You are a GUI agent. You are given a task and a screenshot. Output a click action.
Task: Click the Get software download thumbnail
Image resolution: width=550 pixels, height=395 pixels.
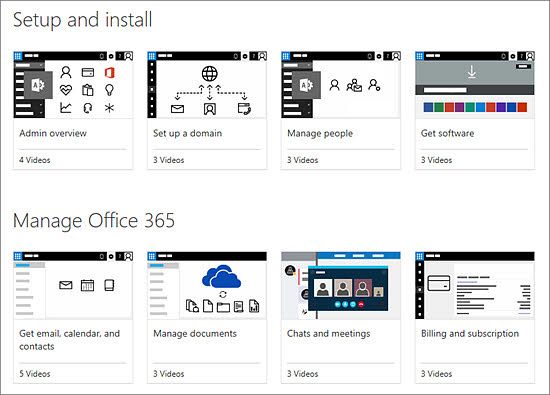point(475,85)
